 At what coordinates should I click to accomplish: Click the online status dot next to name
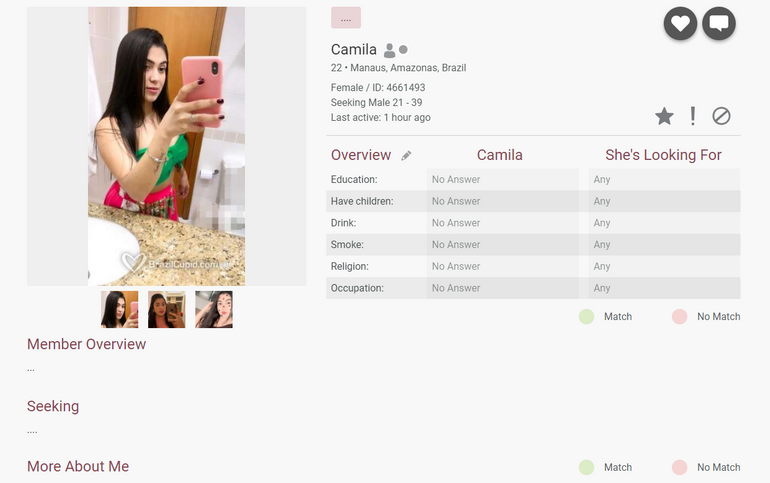click(x=403, y=50)
